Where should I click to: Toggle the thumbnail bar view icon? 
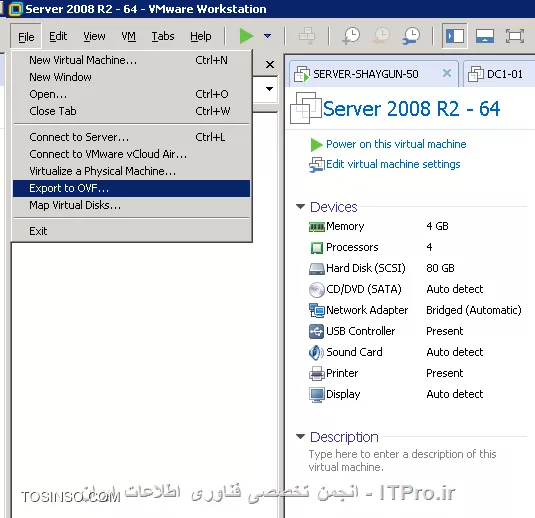[x=485, y=36]
